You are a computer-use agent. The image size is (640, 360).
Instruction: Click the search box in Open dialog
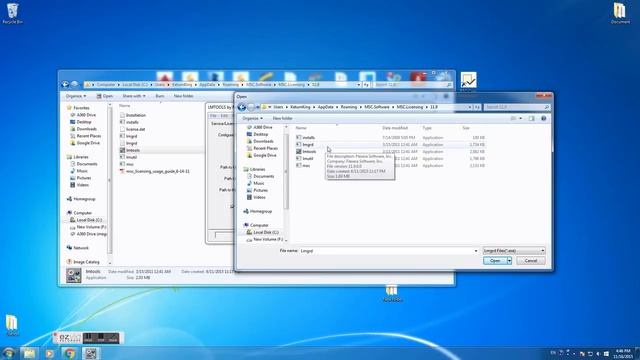coord(517,107)
